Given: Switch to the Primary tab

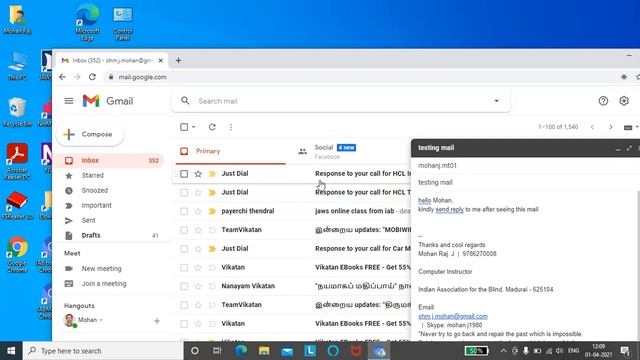Looking at the screenshot, I should click(231, 151).
